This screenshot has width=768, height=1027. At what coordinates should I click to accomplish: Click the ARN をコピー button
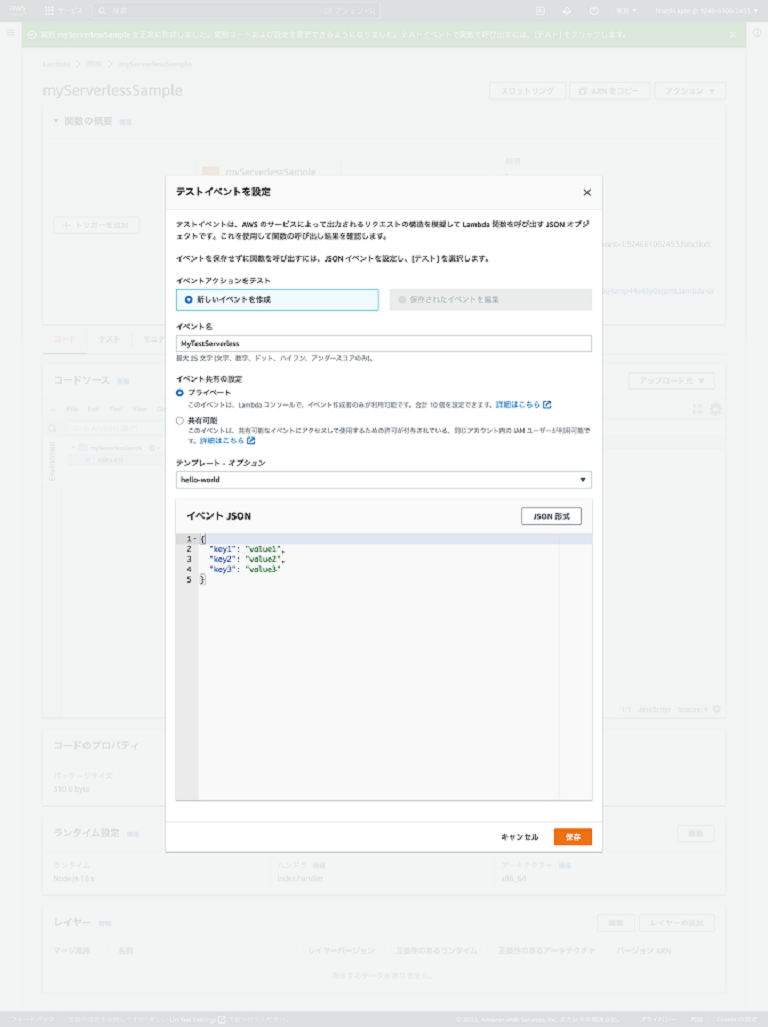point(609,91)
